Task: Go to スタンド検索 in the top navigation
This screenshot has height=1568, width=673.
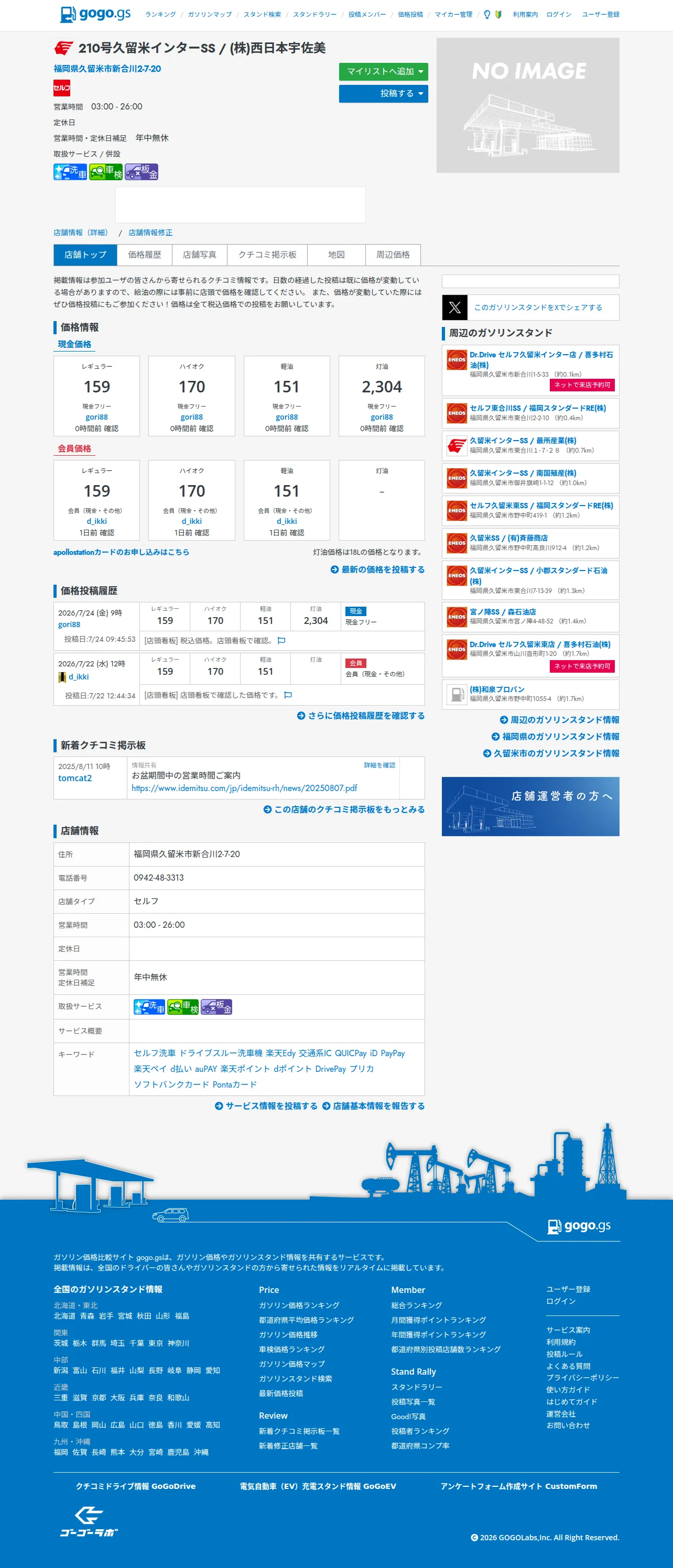Action: (x=263, y=15)
